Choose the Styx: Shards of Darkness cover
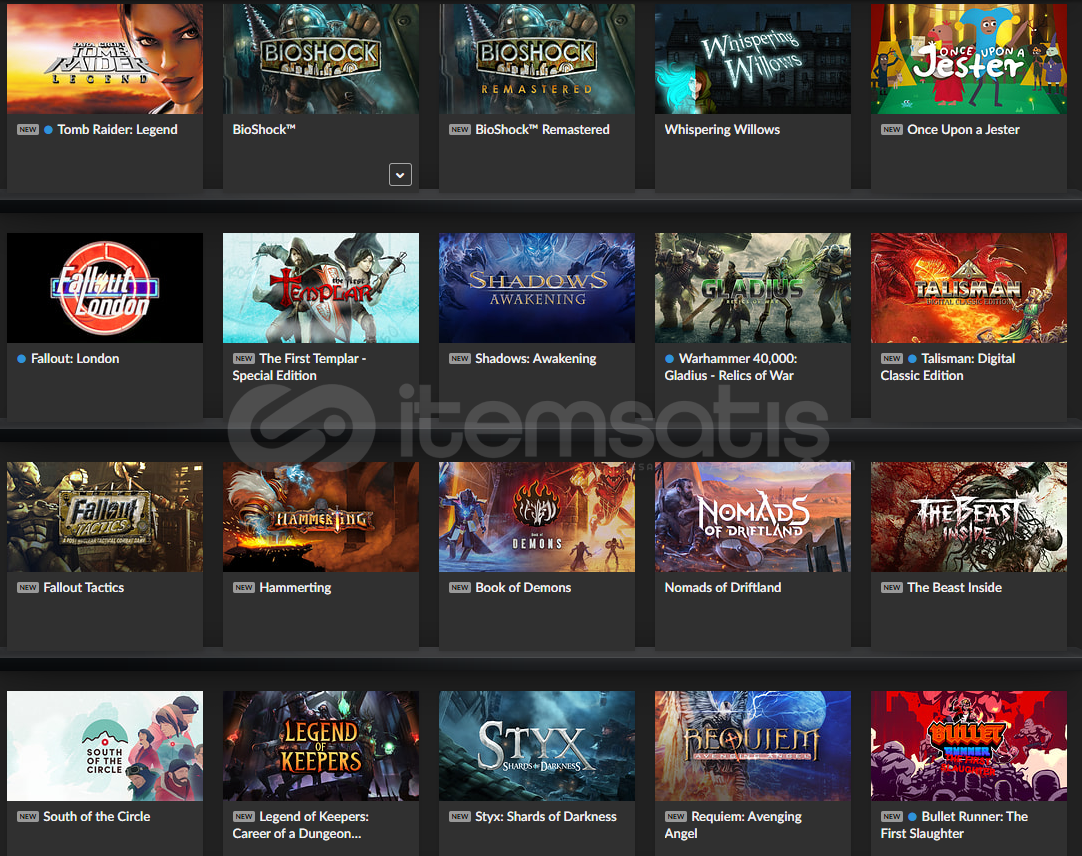This screenshot has width=1082, height=856. click(x=537, y=746)
